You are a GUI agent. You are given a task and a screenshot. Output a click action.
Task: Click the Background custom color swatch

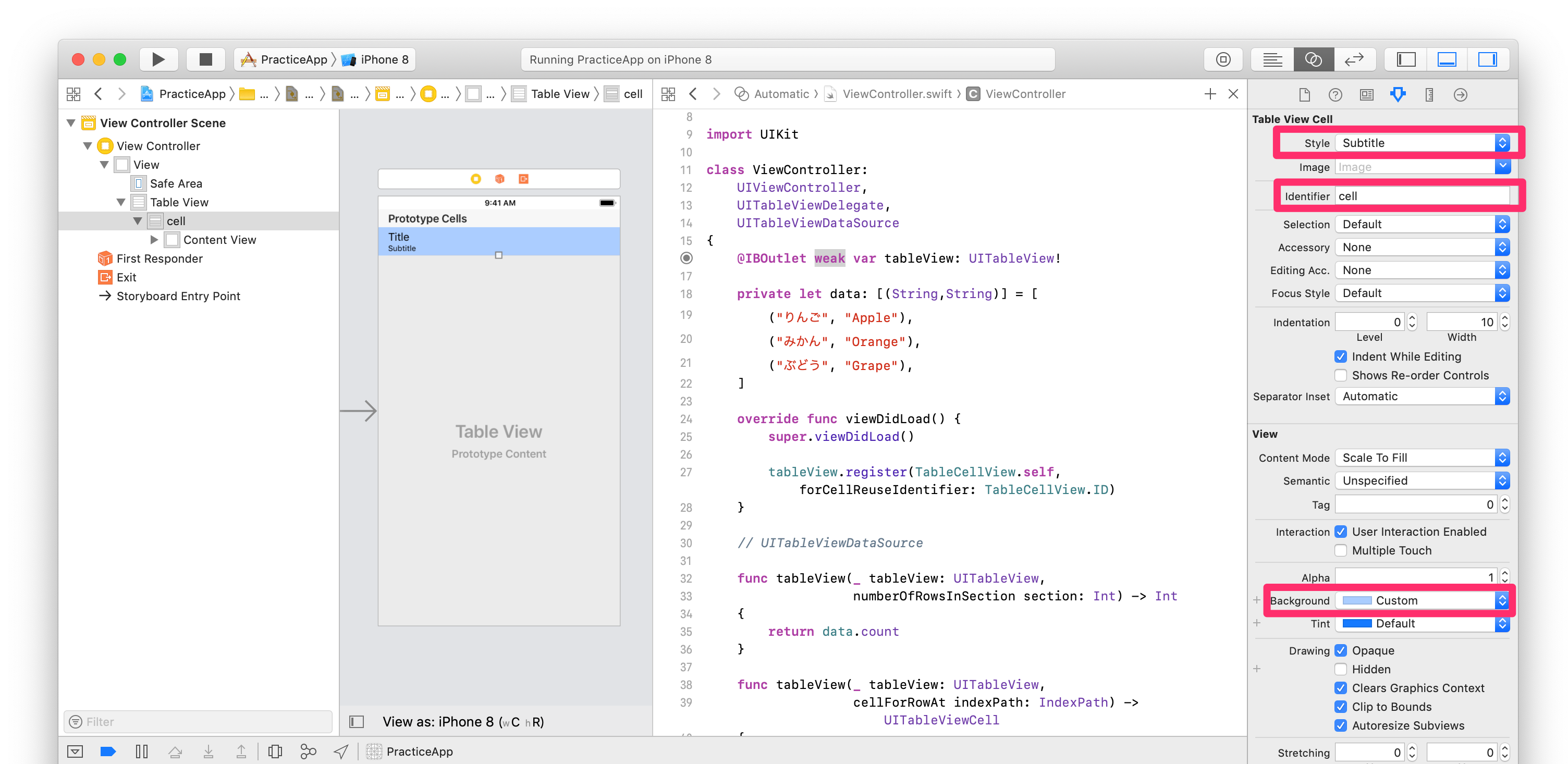coord(1357,600)
